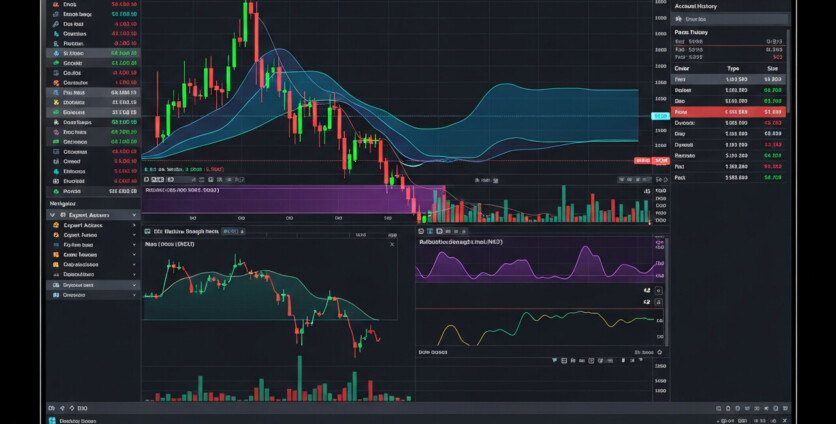Click the highlighted blue icon above the purple oscillator

[x=430, y=231]
